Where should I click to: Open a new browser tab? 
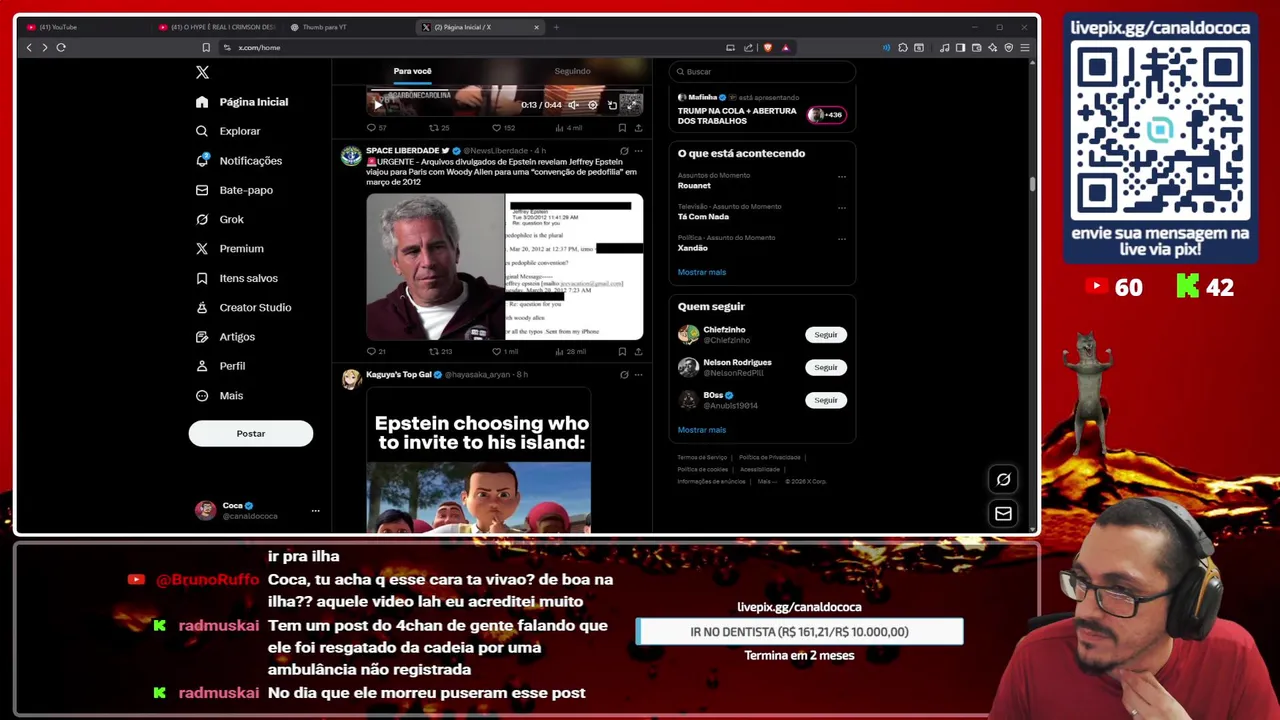(556, 27)
